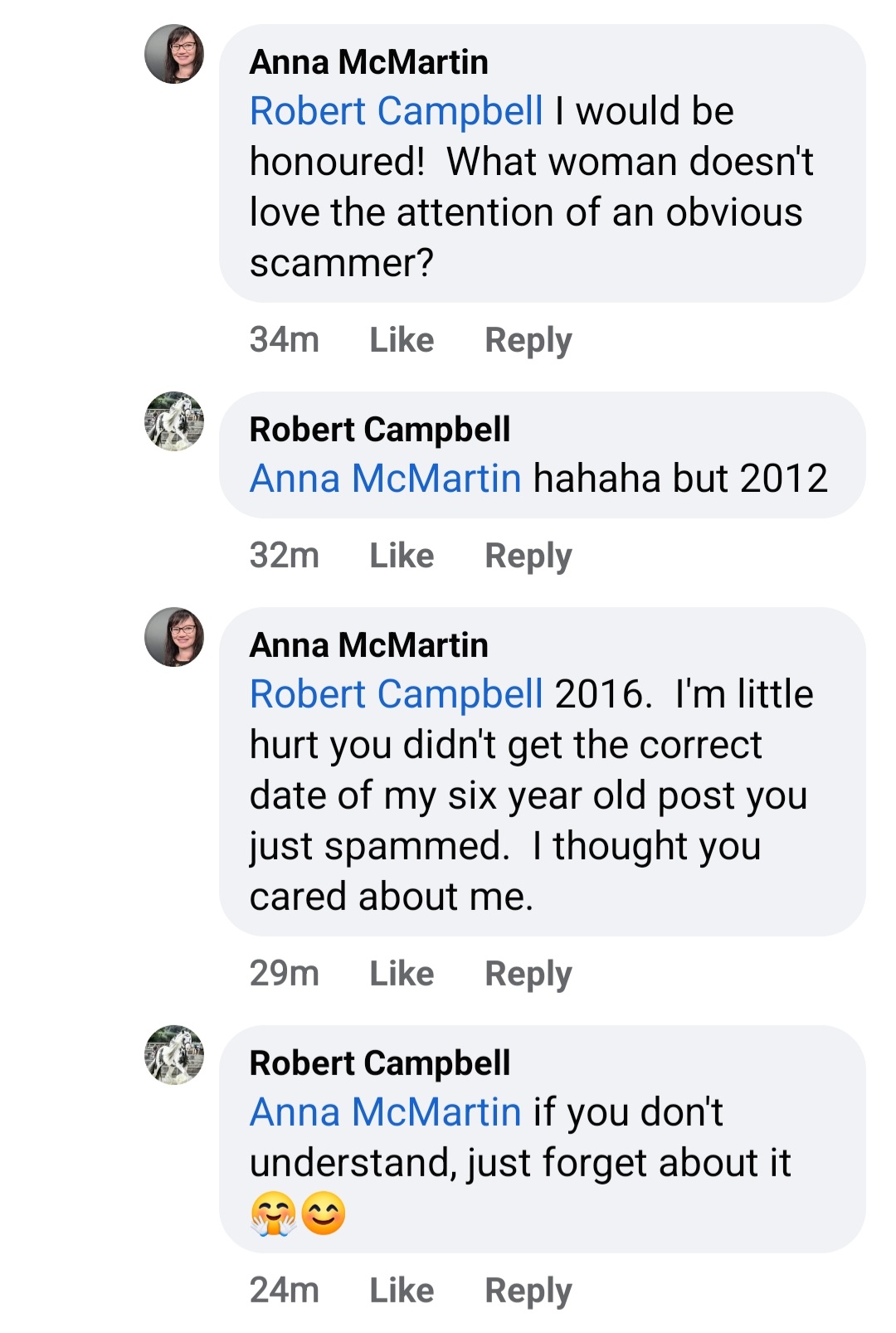This screenshot has height=1333, width=896.
Task: Reply to Anna's 'six year old post' comment
Action: [528, 974]
